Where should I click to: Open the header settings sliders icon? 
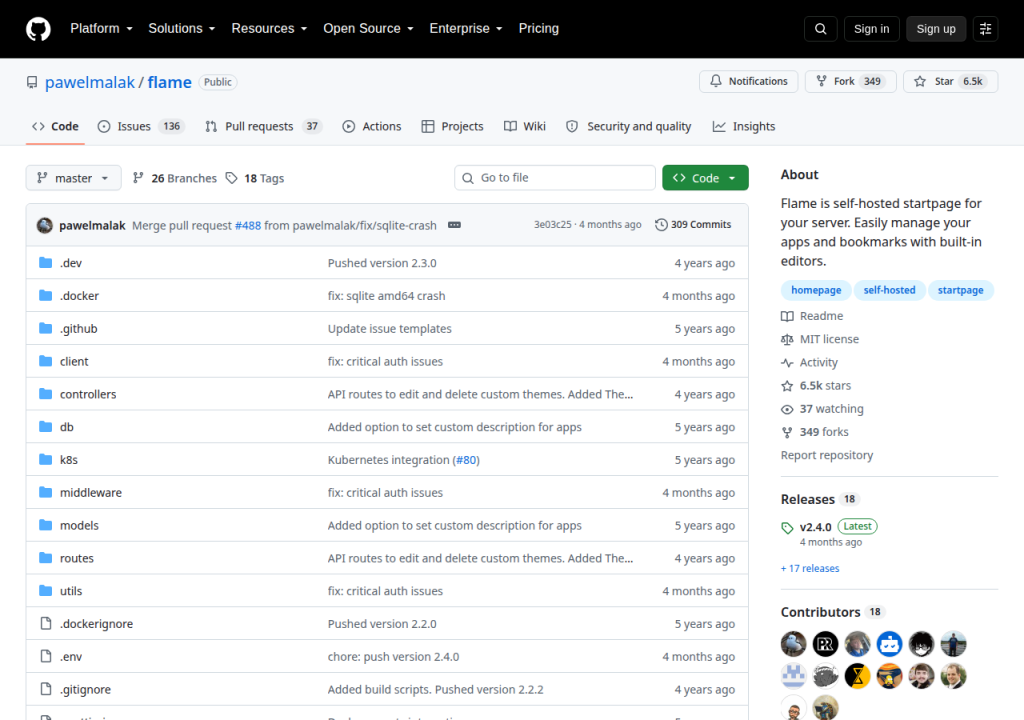click(x=985, y=29)
